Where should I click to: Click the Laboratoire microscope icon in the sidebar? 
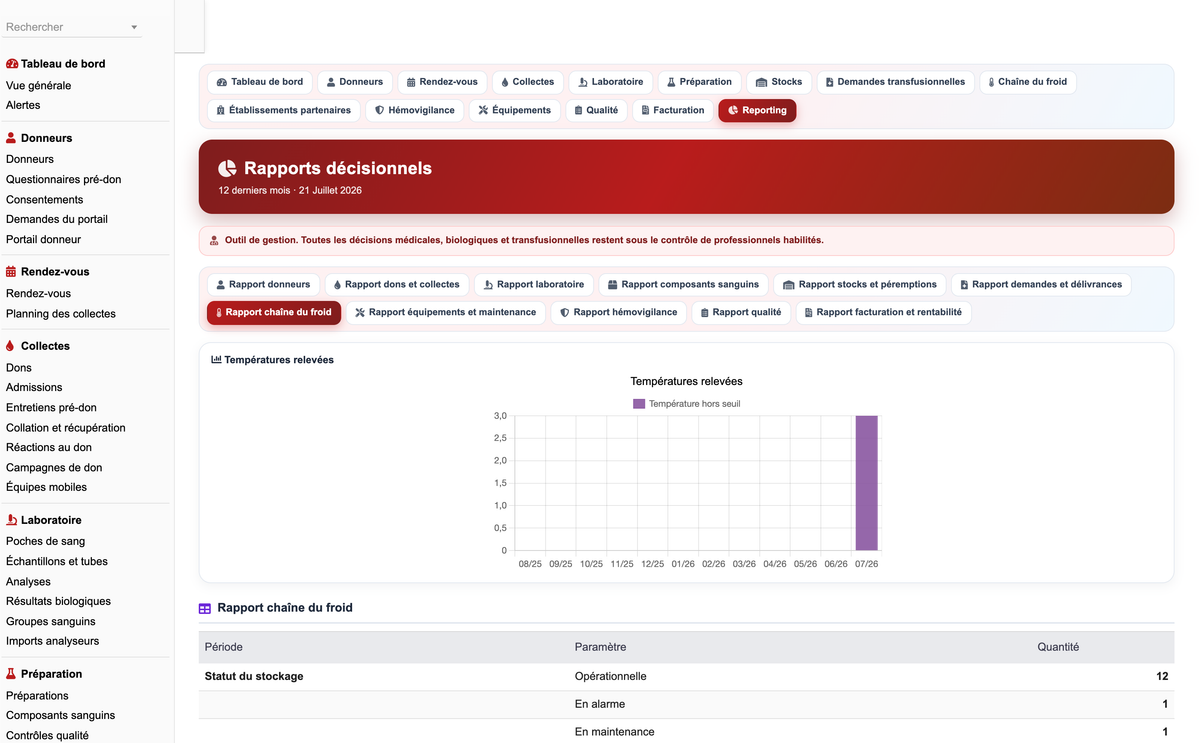point(11,520)
